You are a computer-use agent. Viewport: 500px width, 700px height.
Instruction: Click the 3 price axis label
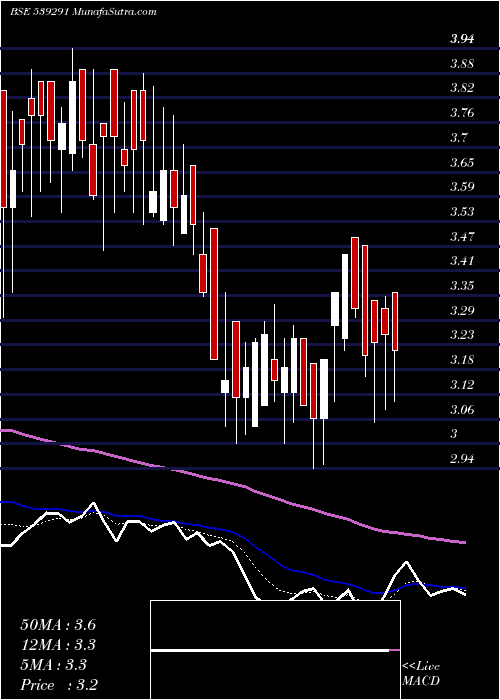(x=454, y=433)
